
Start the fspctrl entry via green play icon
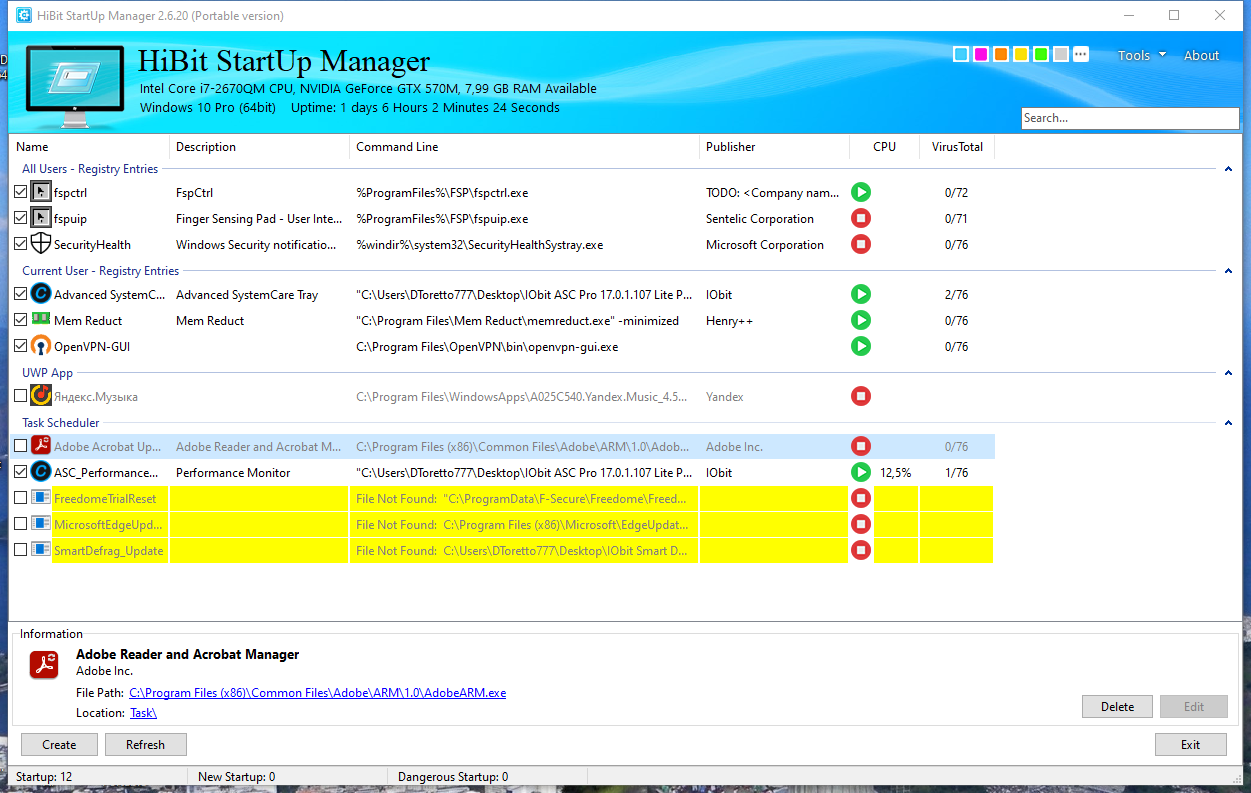[x=860, y=192]
